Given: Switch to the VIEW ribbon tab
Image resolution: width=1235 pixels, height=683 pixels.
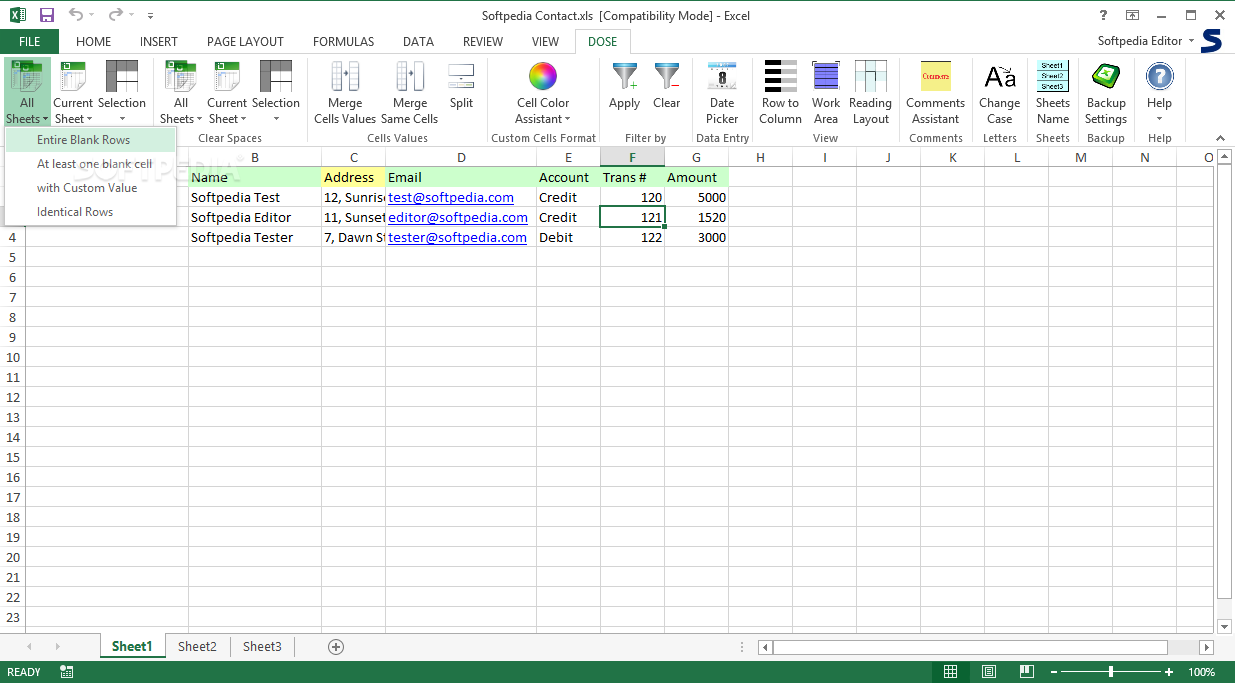Looking at the screenshot, I should coord(545,42).
